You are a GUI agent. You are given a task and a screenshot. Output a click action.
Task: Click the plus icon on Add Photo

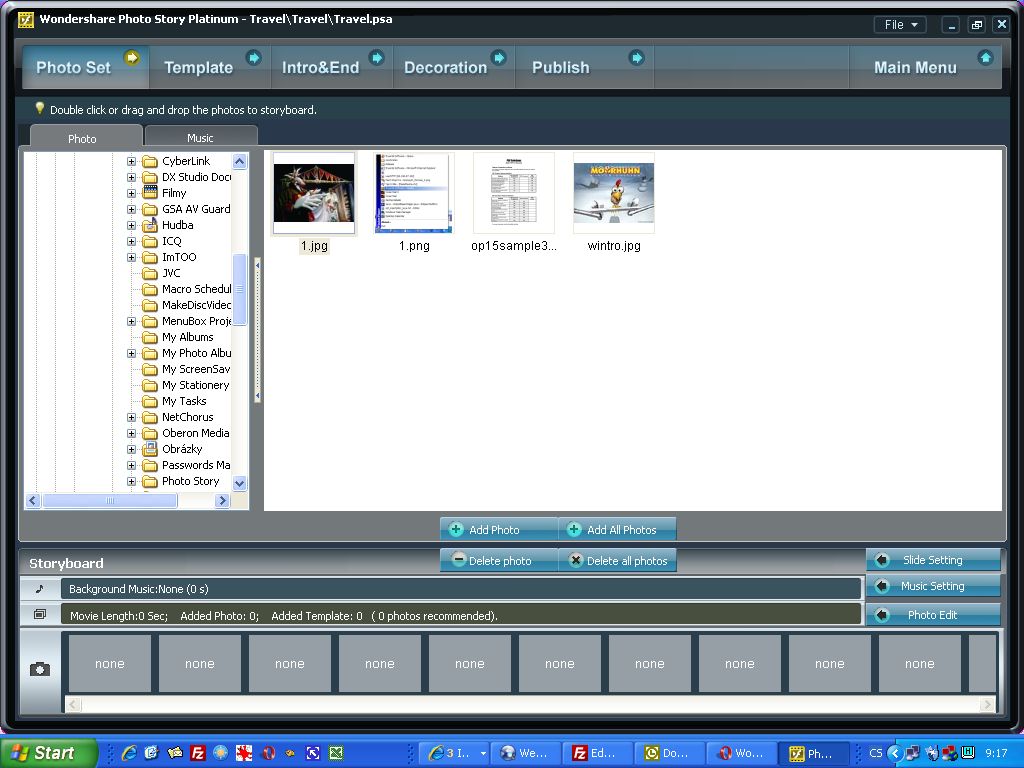coord(456,529)
